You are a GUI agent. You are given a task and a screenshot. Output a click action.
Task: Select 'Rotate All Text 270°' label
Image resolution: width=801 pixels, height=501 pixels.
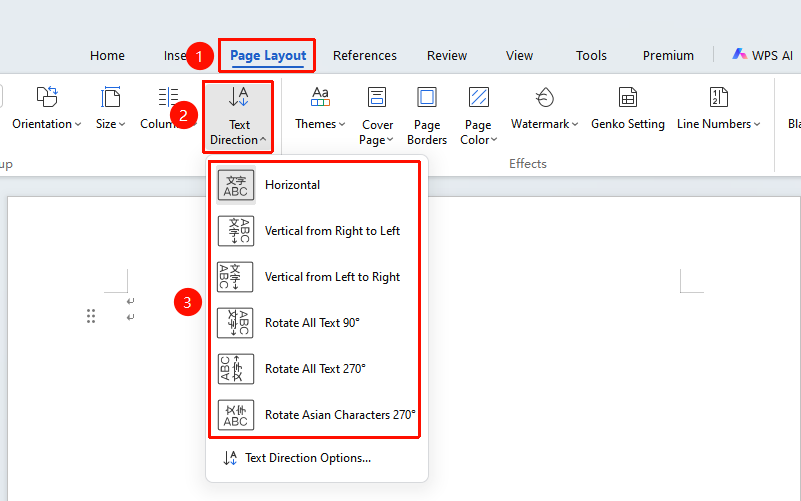click(x=315, y=369)
